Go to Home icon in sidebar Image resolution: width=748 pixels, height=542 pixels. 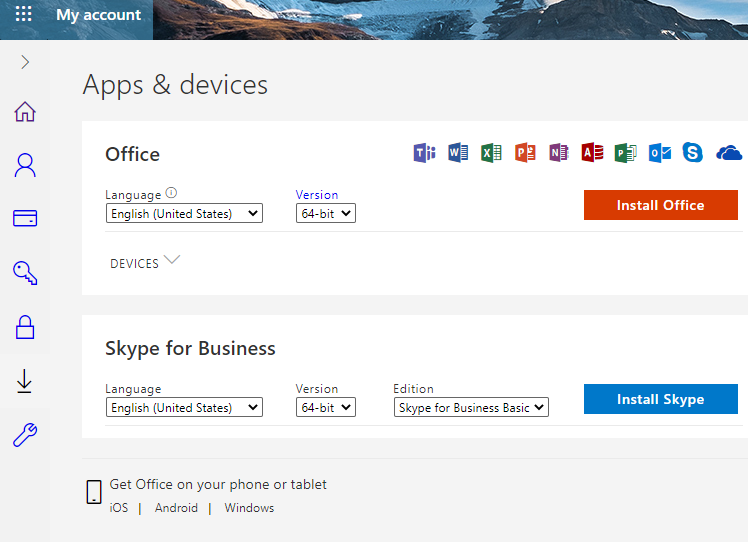click(x=25, y=112)
